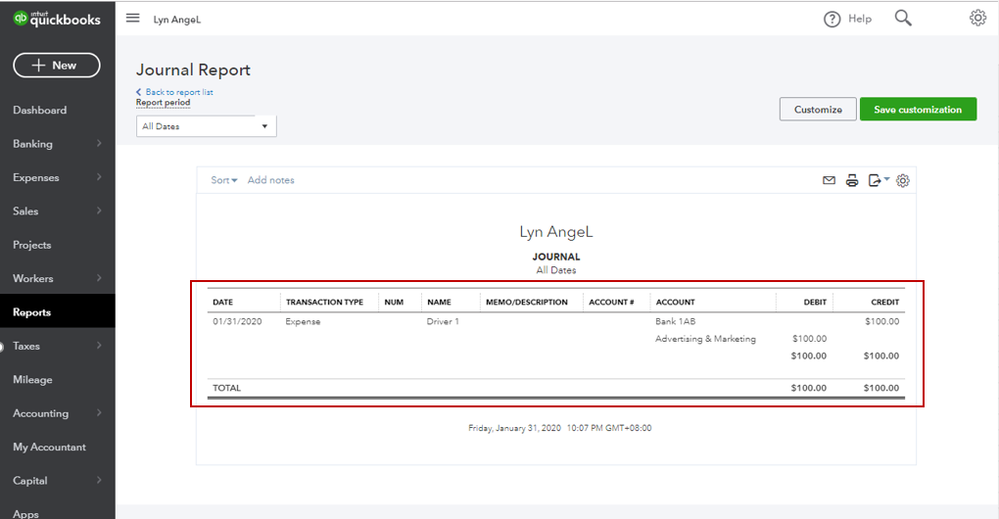
Task: Open Workers in the sidebar
Action: coord(33,279)
